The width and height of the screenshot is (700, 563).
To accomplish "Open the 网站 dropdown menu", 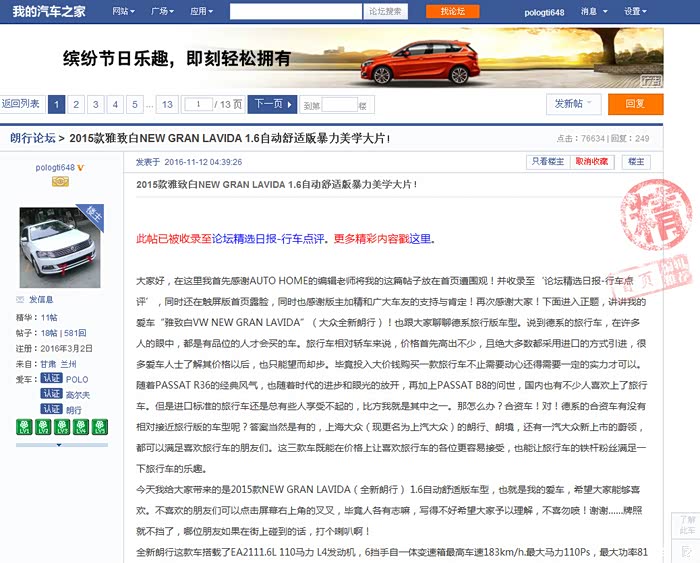I will pyautogui.click(x=123, y=11).
